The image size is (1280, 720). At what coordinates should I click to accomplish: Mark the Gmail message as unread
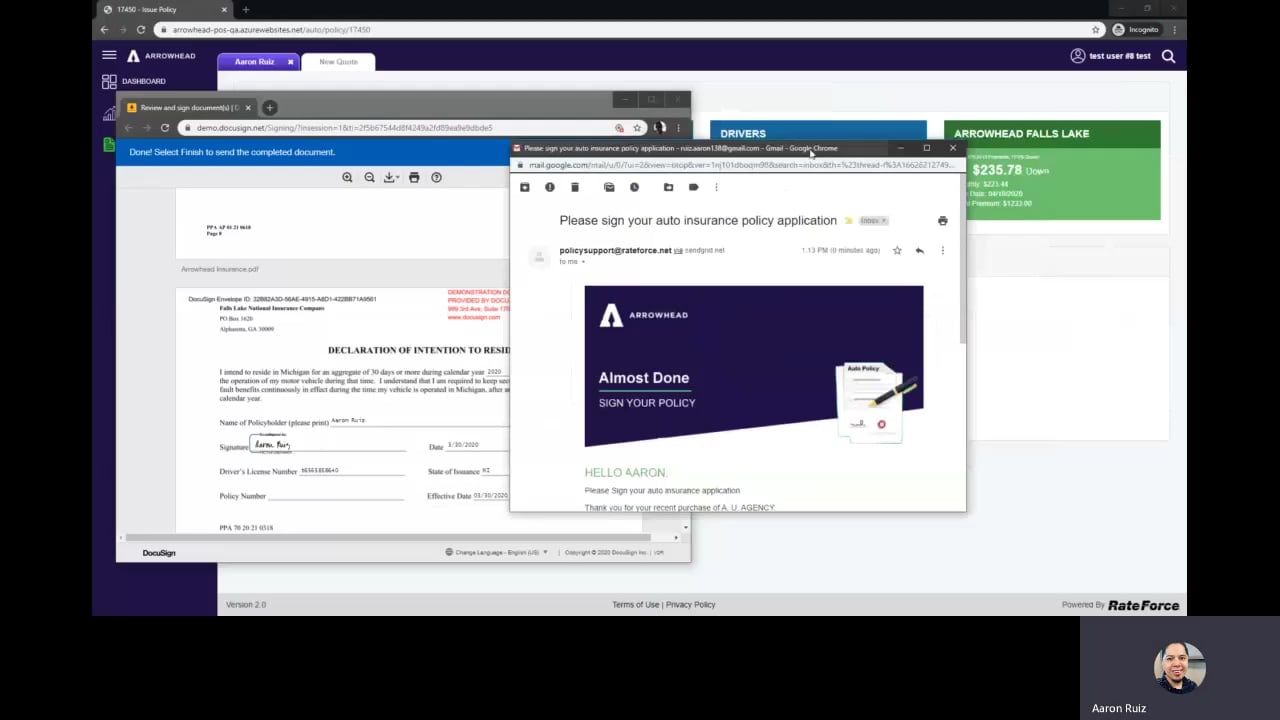pyautogui.click(x=609, y=187)
